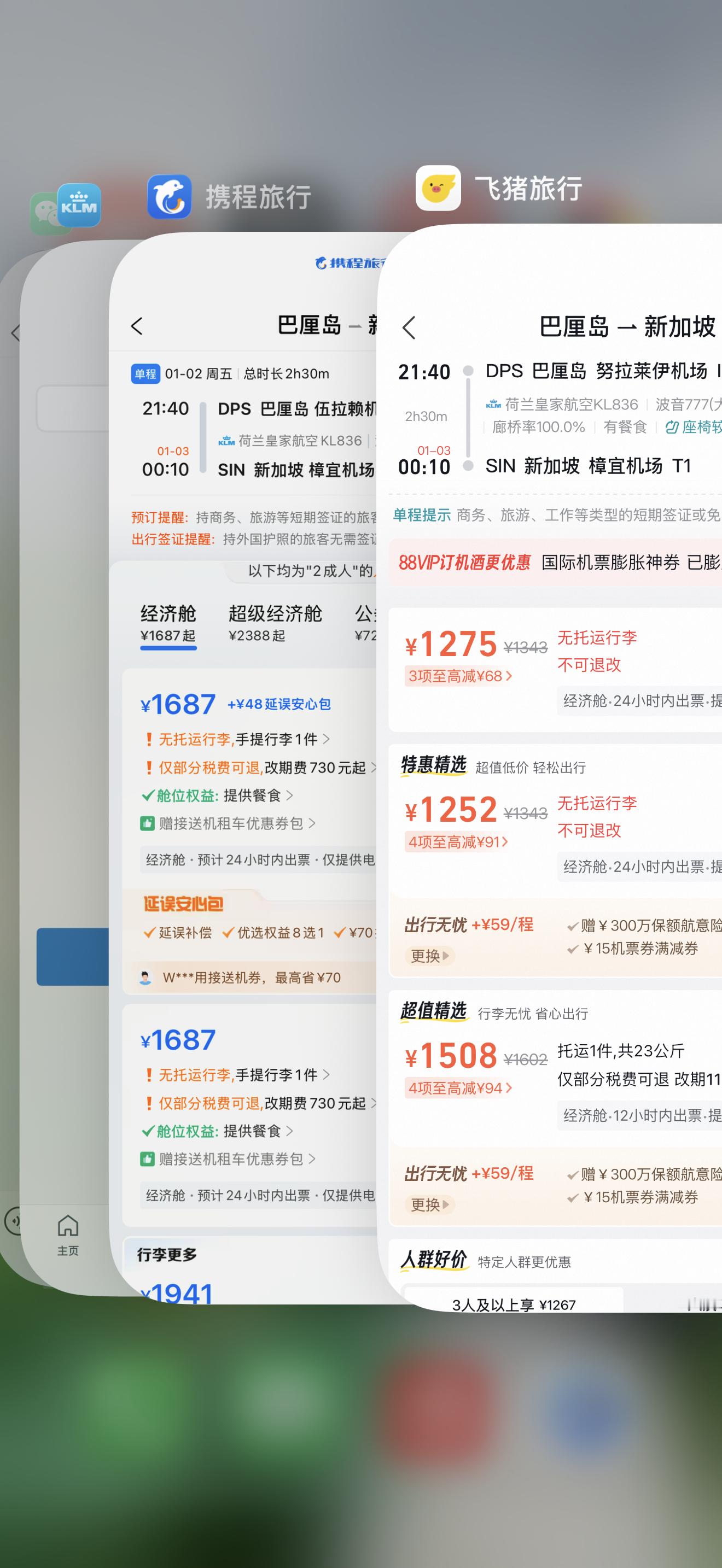
Task: Tap the KLM airline logo in Fliggy flight info
Action: point(493,404)
